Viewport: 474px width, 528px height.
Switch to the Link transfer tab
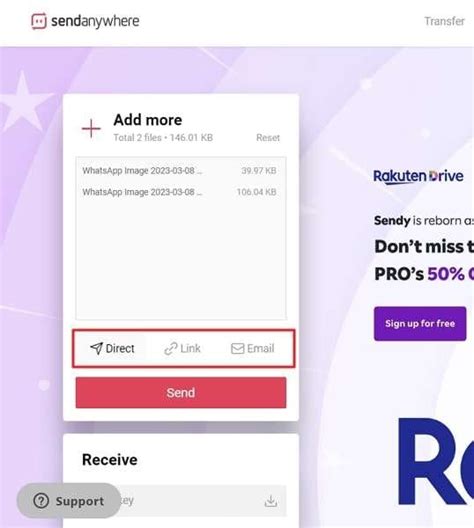click(182, 349)
